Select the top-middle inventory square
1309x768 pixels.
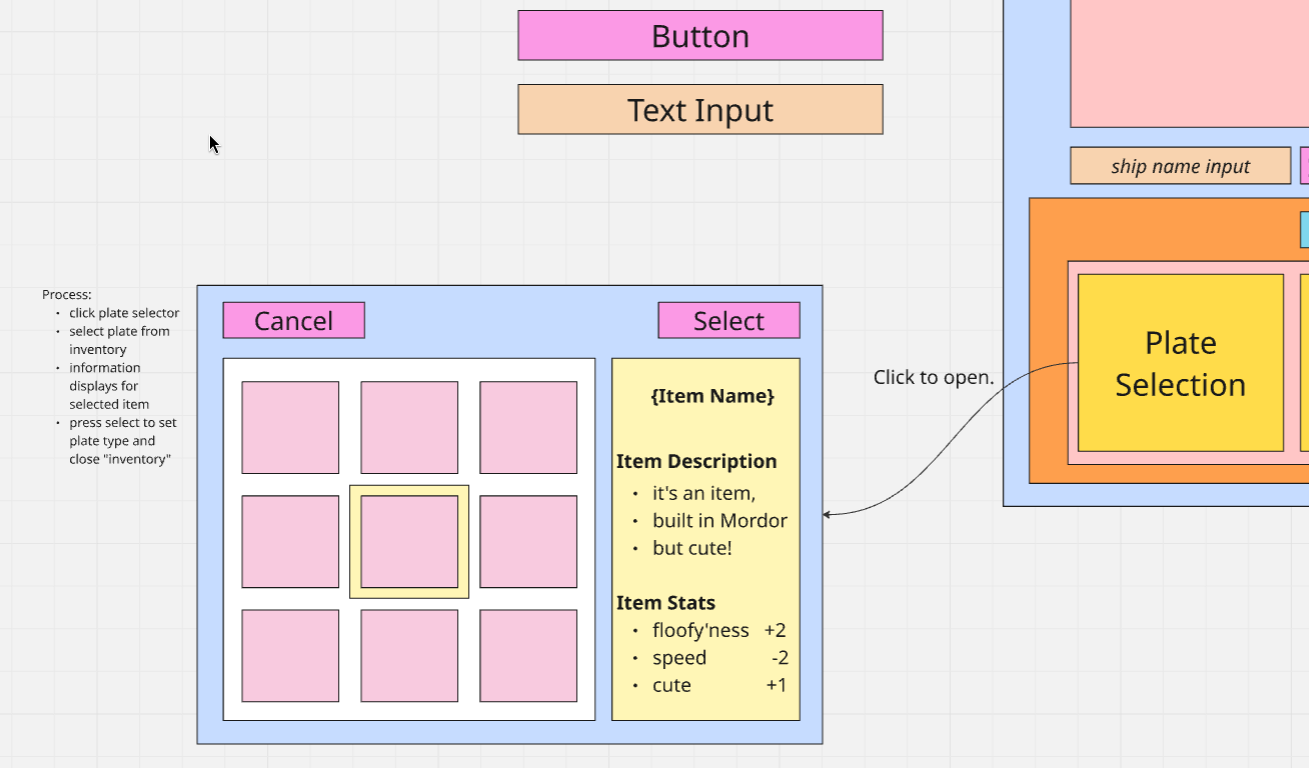pyautogui.click(x=409, y=427)
